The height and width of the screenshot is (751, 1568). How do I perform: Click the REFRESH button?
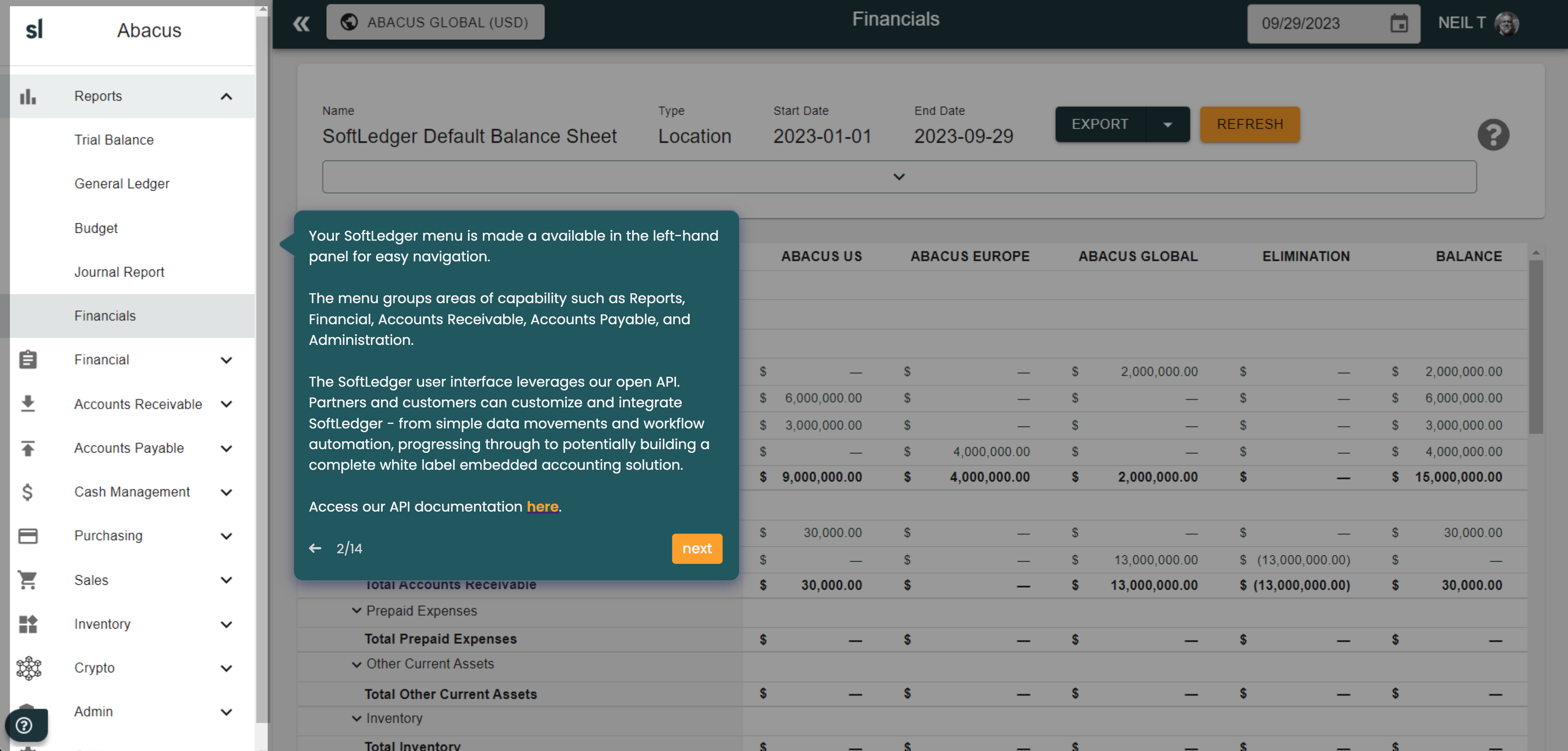[x=1250, y=124]
